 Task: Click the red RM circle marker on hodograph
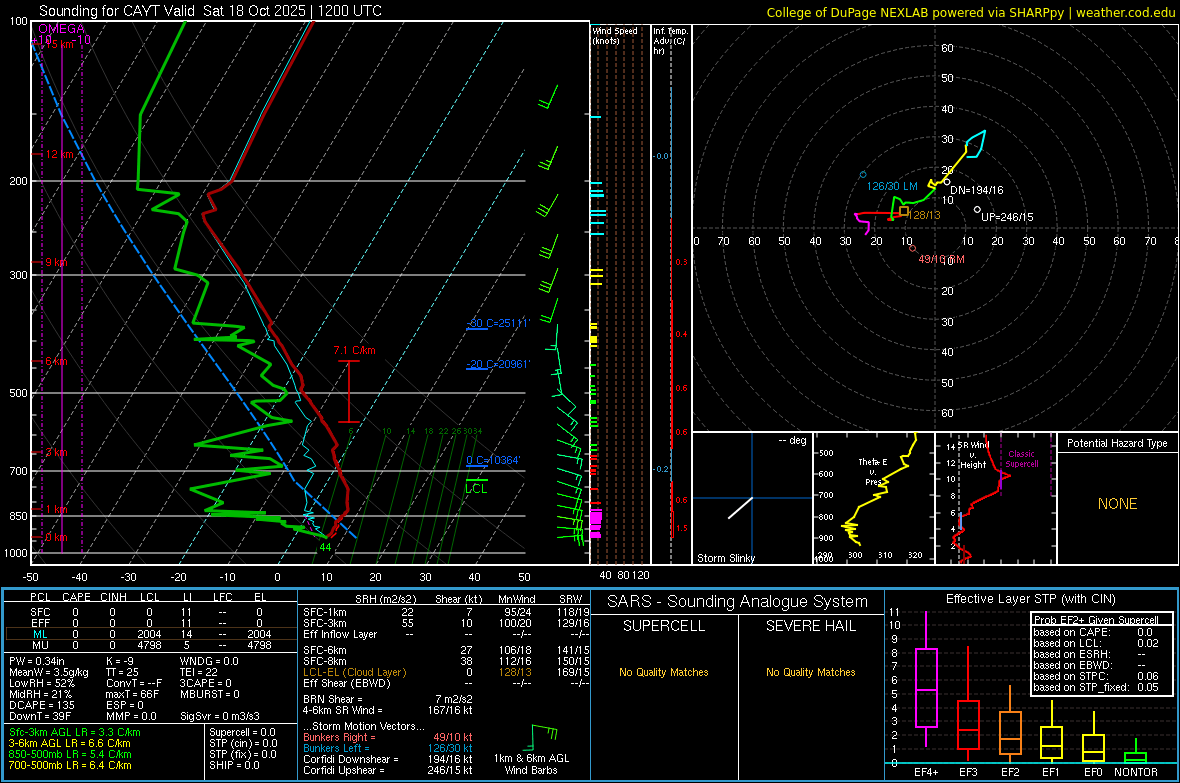click(x=913, y=248)
